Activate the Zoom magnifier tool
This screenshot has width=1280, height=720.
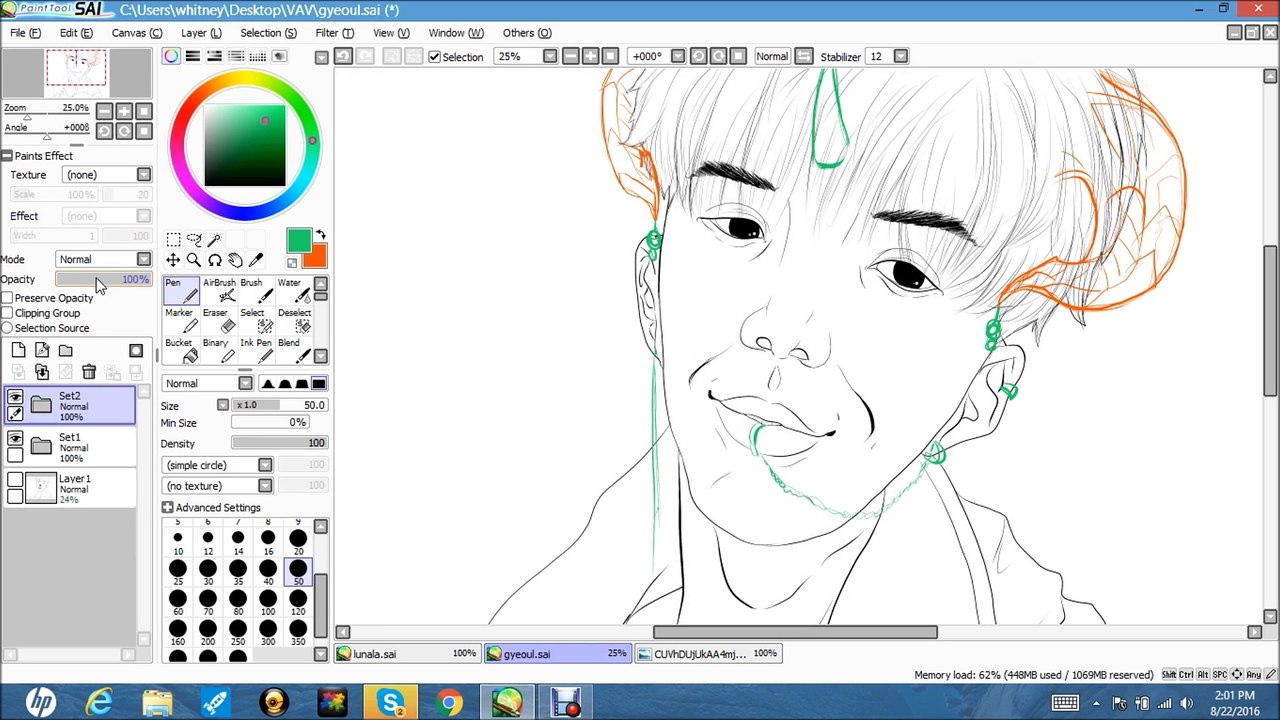point(194,260)
